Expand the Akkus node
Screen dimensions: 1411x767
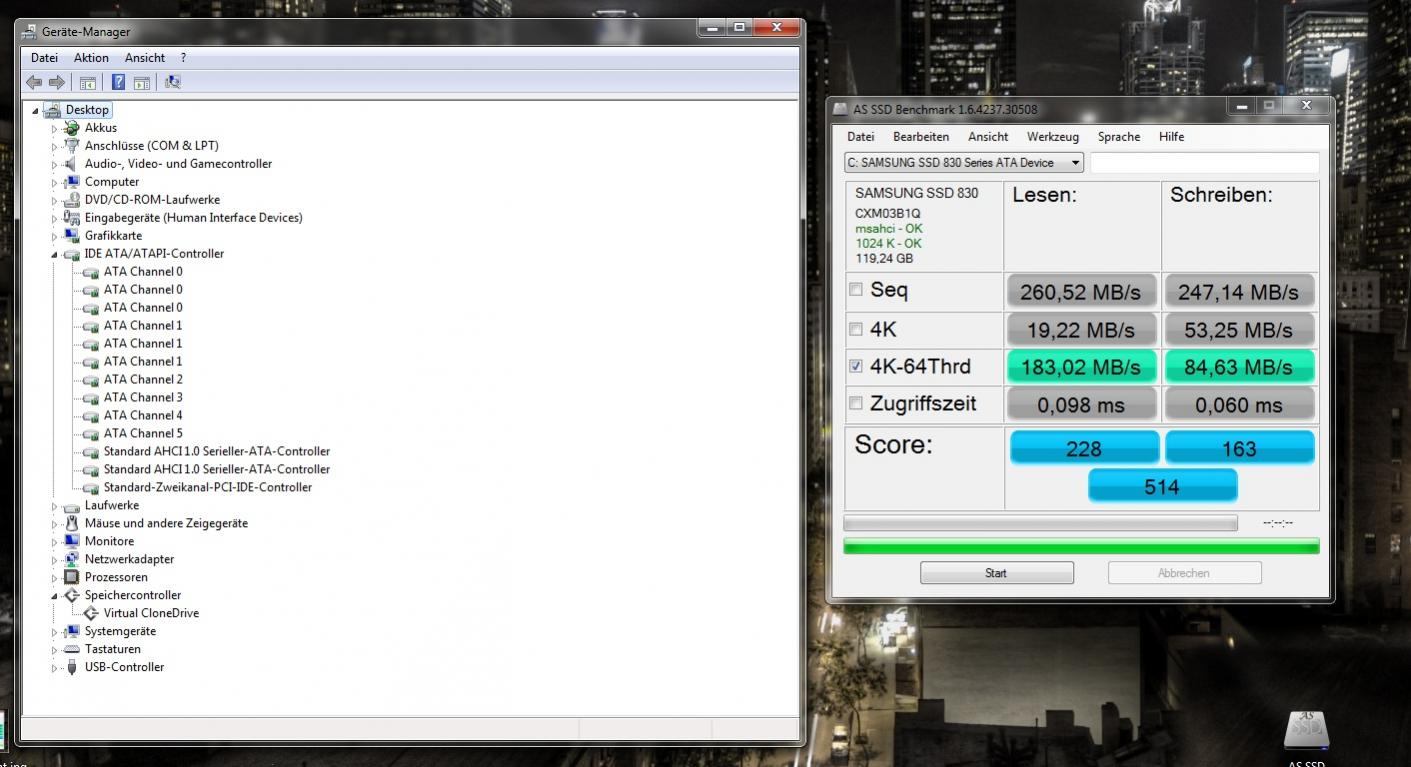[x=56, y=129]
